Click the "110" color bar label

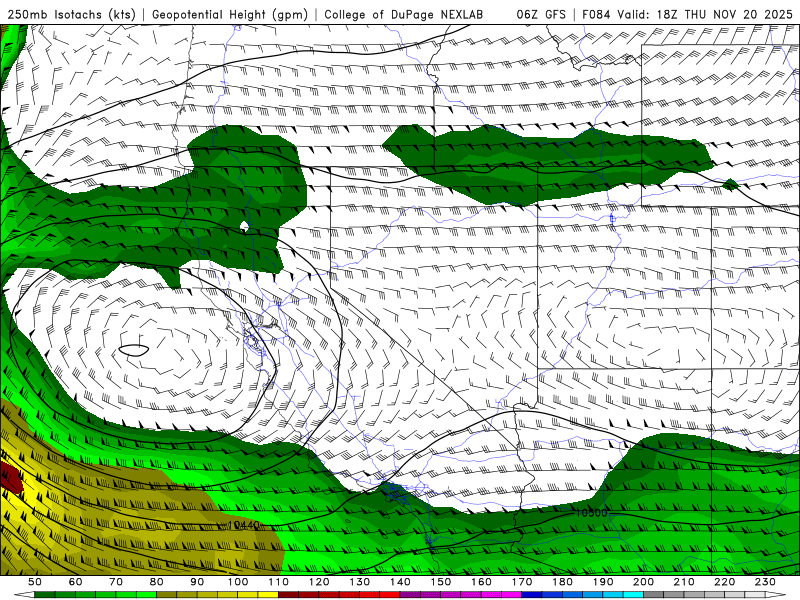tap(279, 582)
